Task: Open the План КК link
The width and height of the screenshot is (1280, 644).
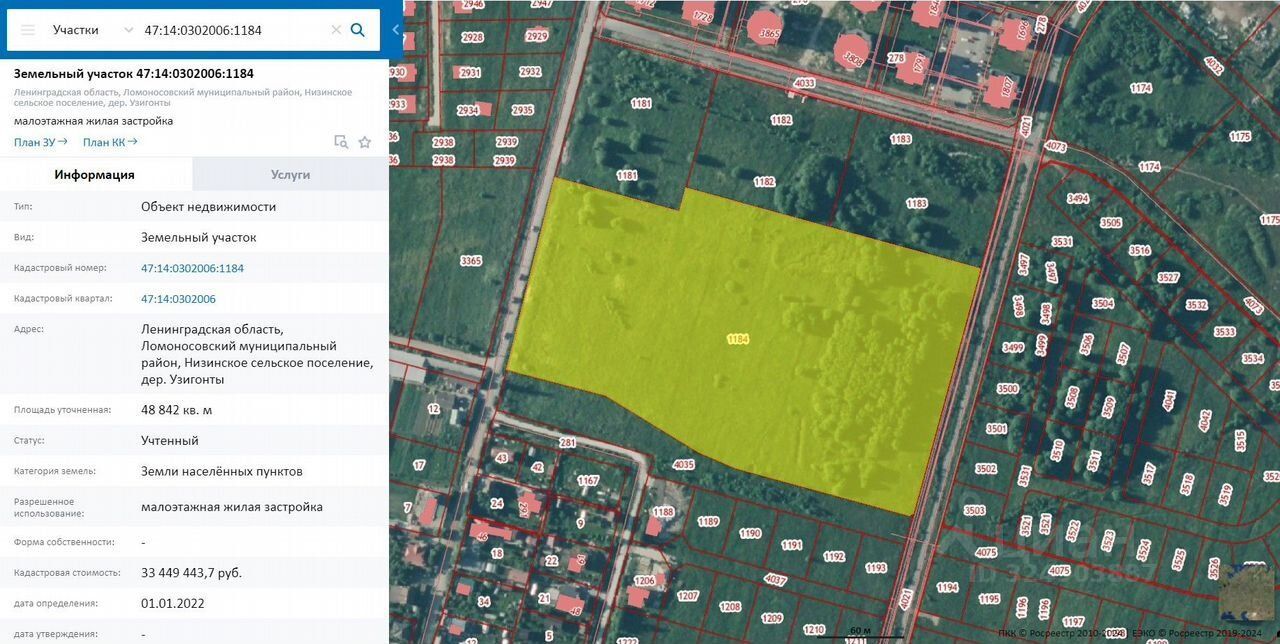Action: [110, 142]
